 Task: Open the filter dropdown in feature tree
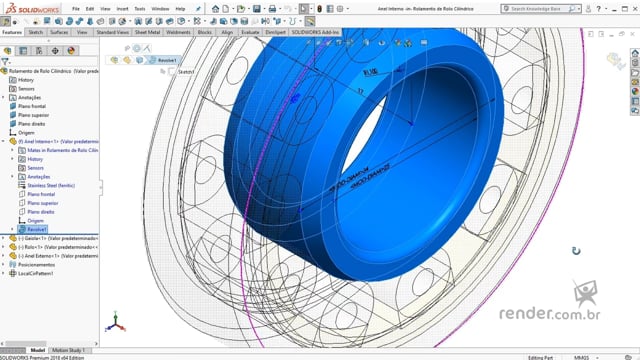click(x=5, y=62)
